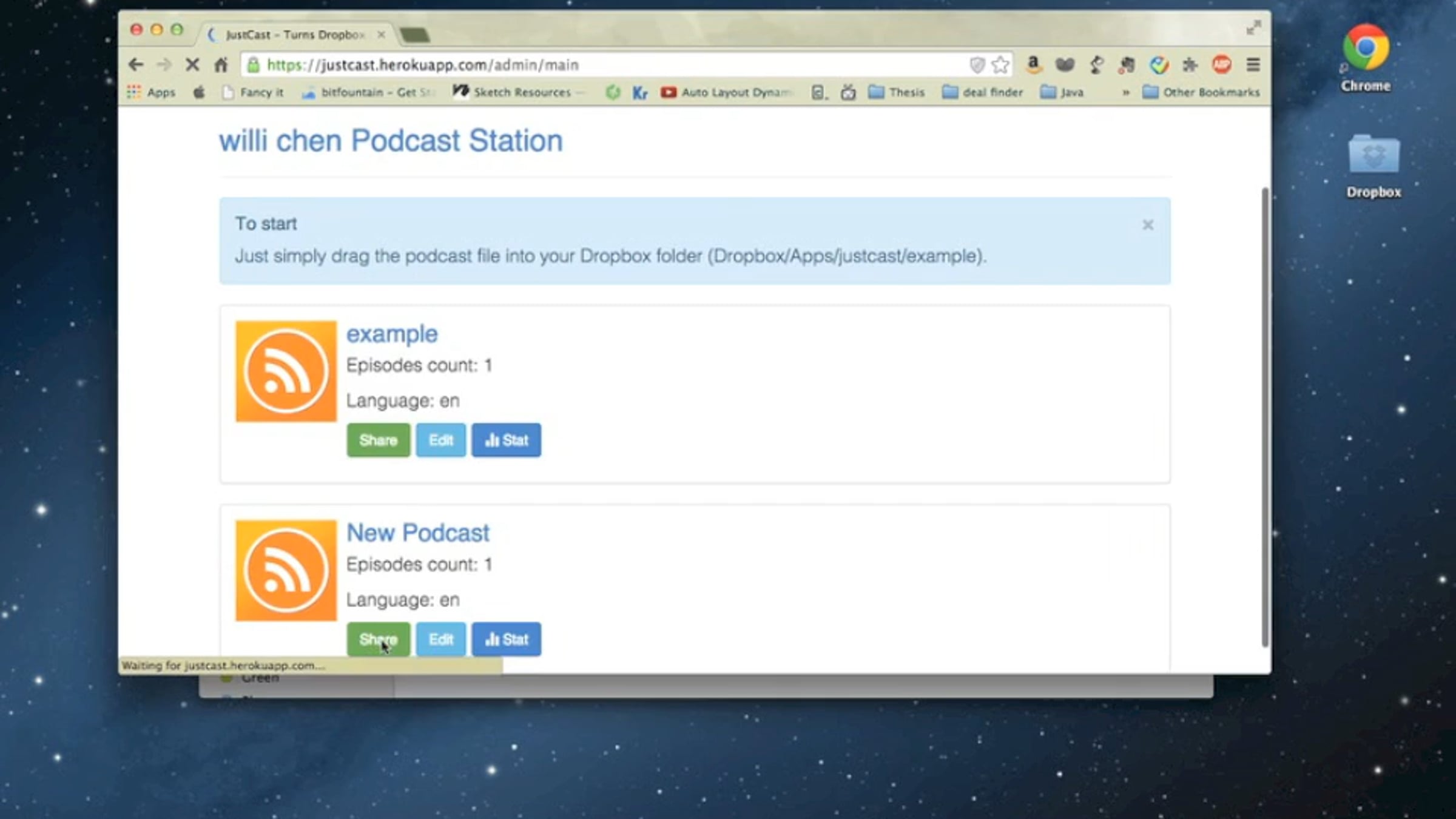
Task: Edit the example podcast
Action: pyautogui.click(x=441, y=440)
